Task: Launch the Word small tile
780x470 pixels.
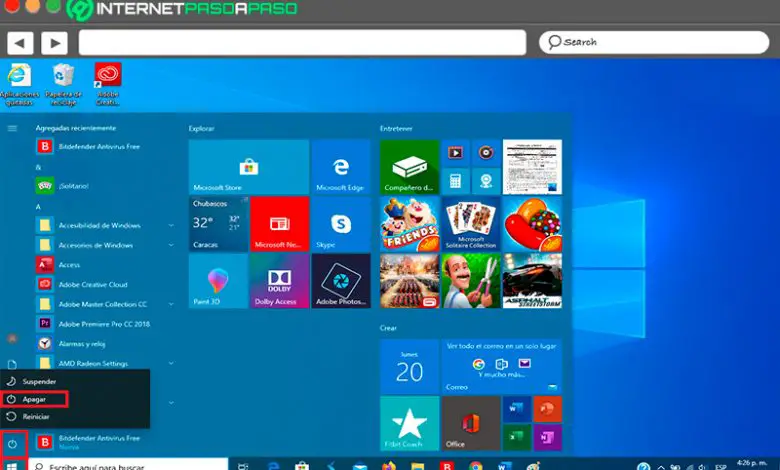Action: point(516,409)
